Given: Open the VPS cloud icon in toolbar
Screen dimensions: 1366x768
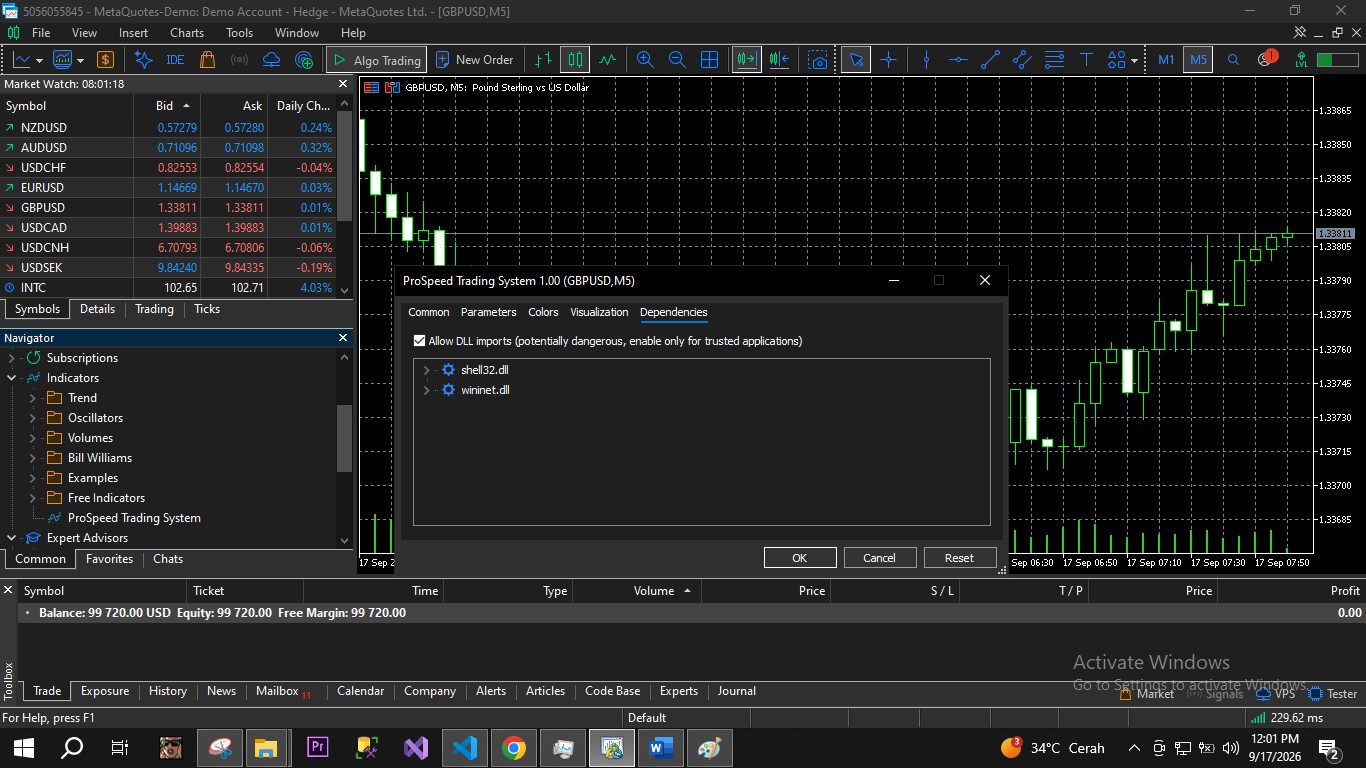Looking at the screenshot, I should [271, 60].
